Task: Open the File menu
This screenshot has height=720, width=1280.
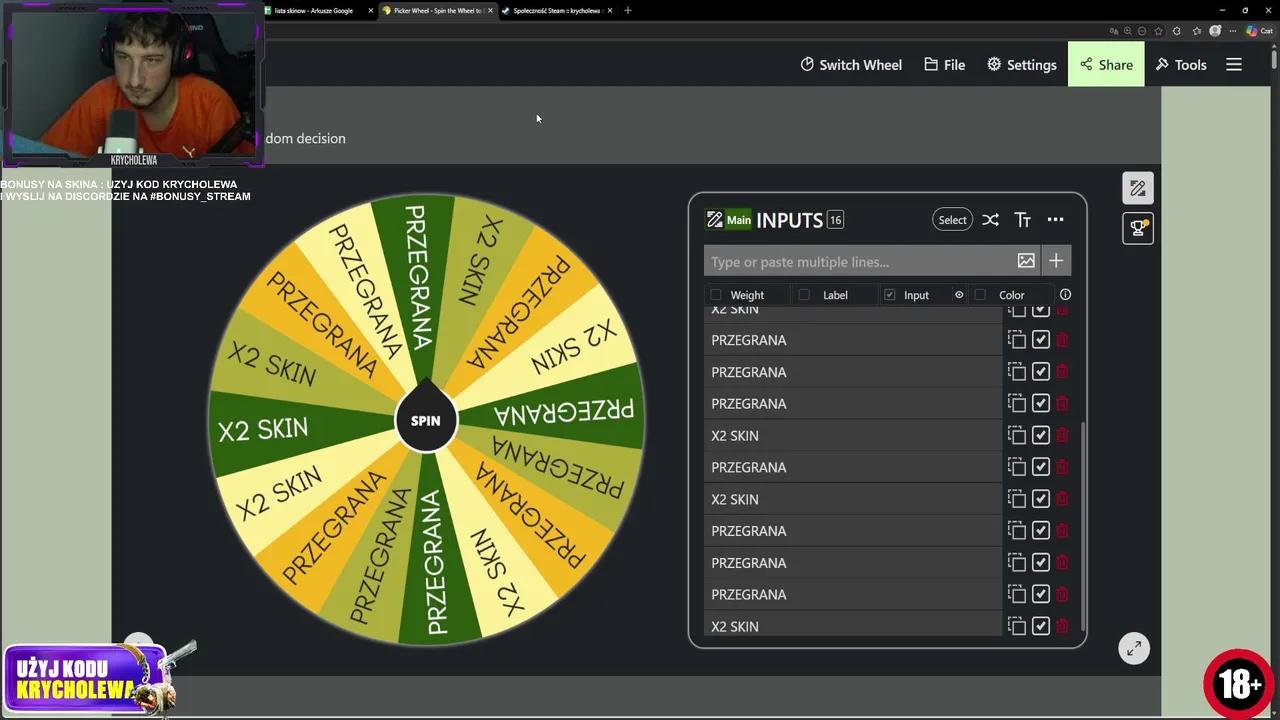Action: click(944, 64)
